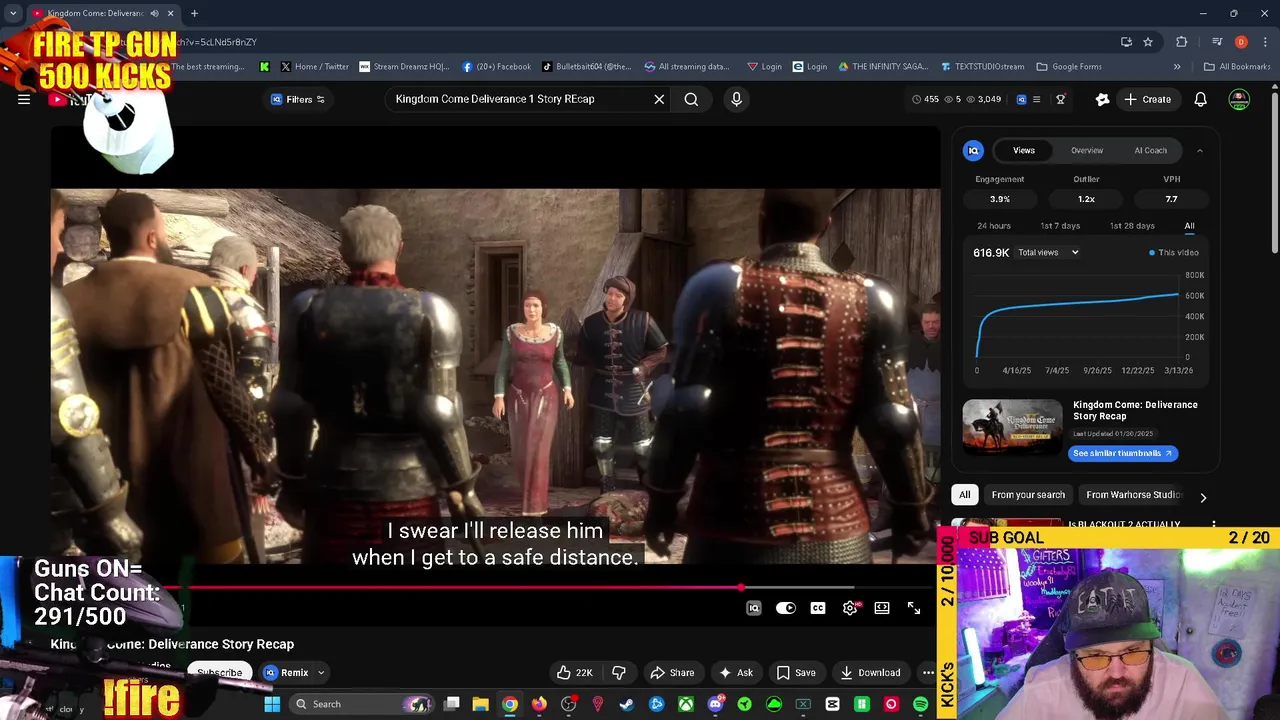The height and width of the screenshot is (720, 1280).
Task: Open a new browser tab
Action: [x=194, y=13]
